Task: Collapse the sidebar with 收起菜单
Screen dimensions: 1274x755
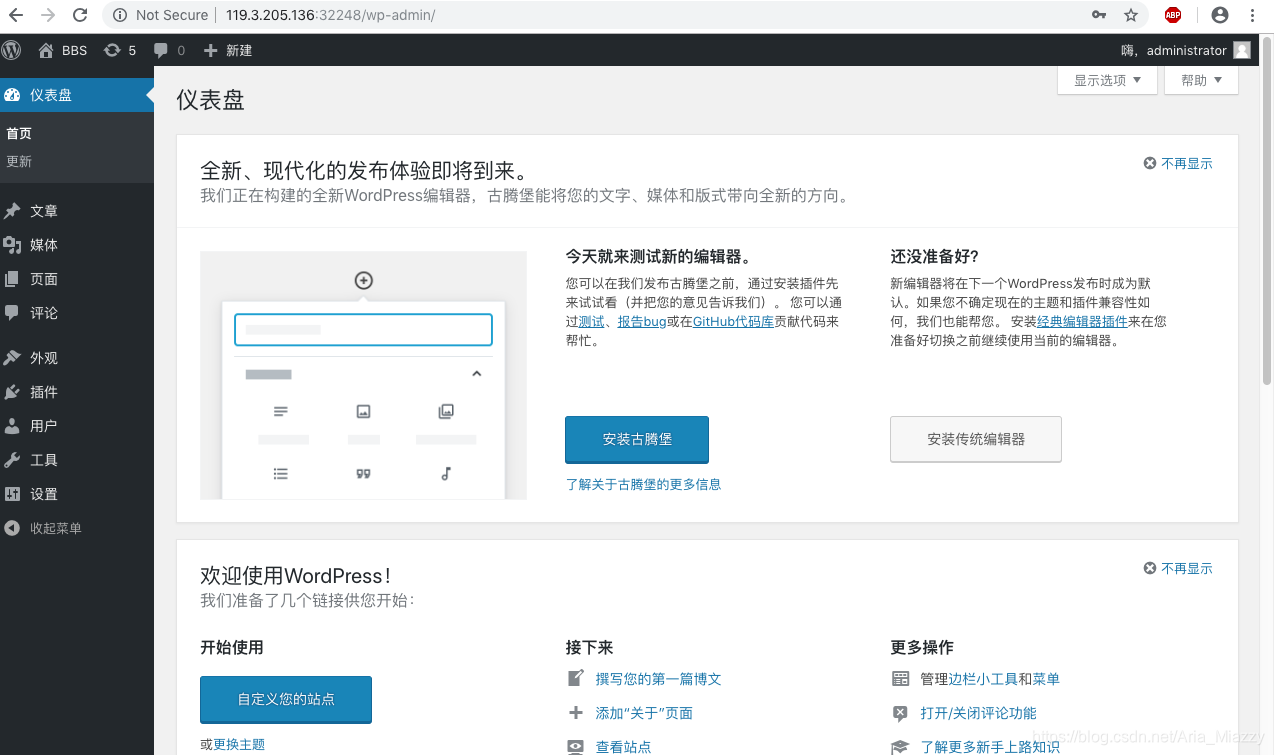Action: 43,528
